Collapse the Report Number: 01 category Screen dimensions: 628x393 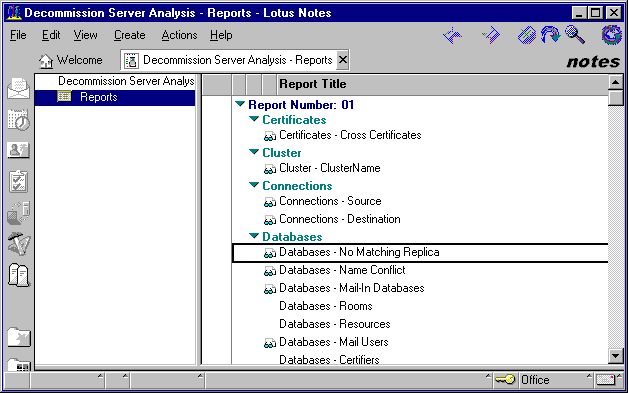[240, 104]
